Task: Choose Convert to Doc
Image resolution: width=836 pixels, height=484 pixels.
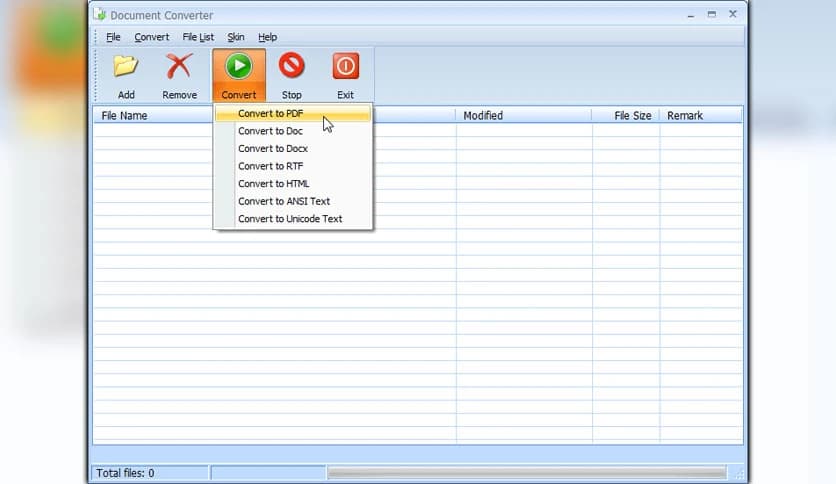Action: pyautogui.click(x=293, y=131)
